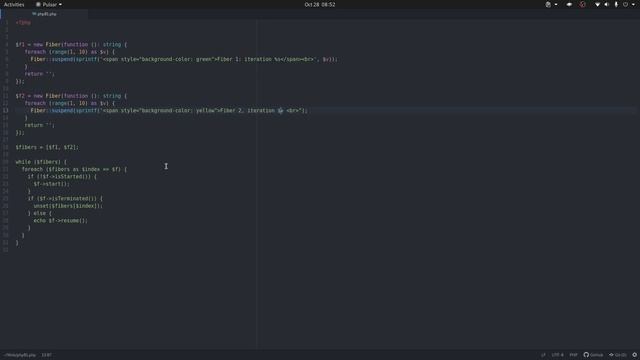Click the "$f2 = new Fiber" line
The height and width of the screenshot is (360, 640).
pyautogui.click(x=71, y=96)
